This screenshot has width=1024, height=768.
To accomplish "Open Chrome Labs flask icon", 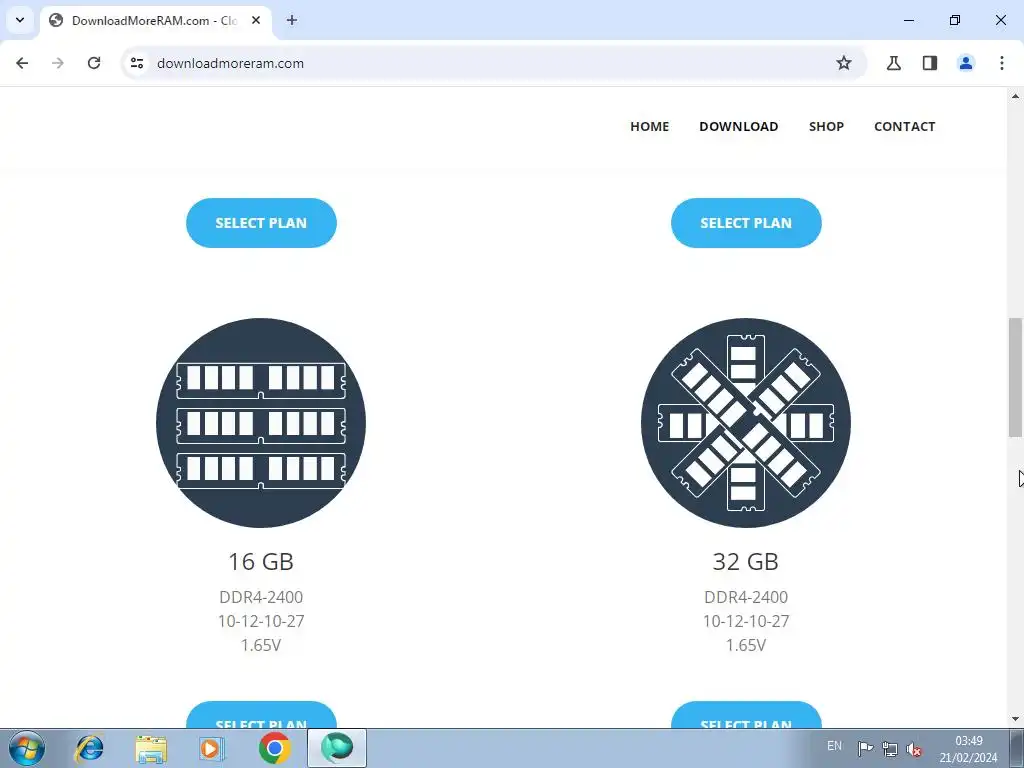I will [893, 63].
